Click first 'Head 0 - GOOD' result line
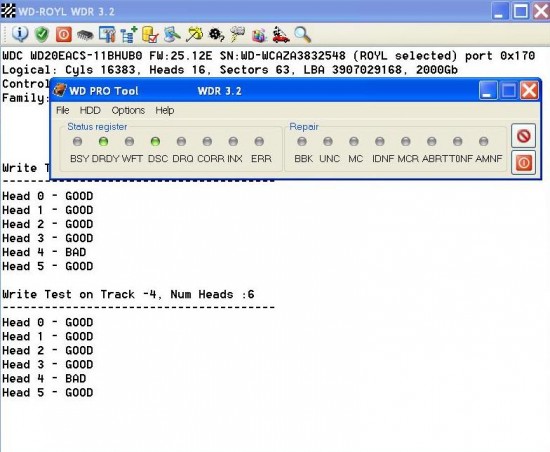Image resolution: width=550 pixels, height=452 pixels. (48, 196)
